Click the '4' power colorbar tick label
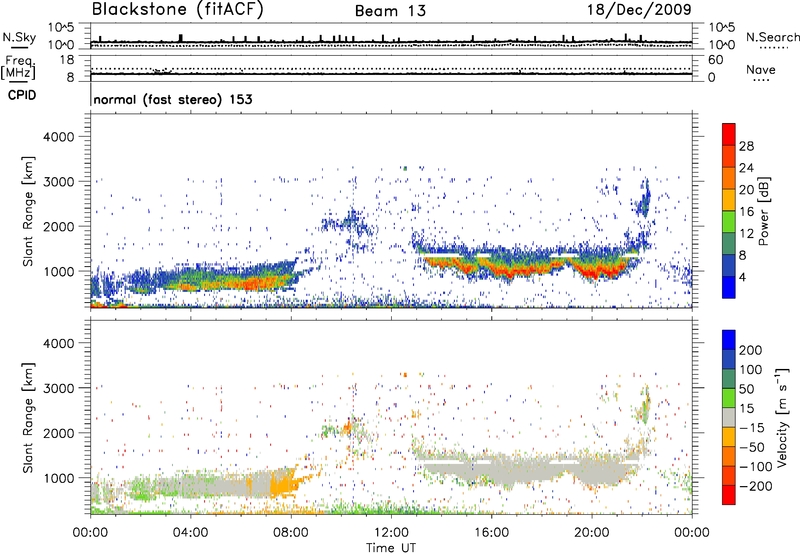 [742, 277]
